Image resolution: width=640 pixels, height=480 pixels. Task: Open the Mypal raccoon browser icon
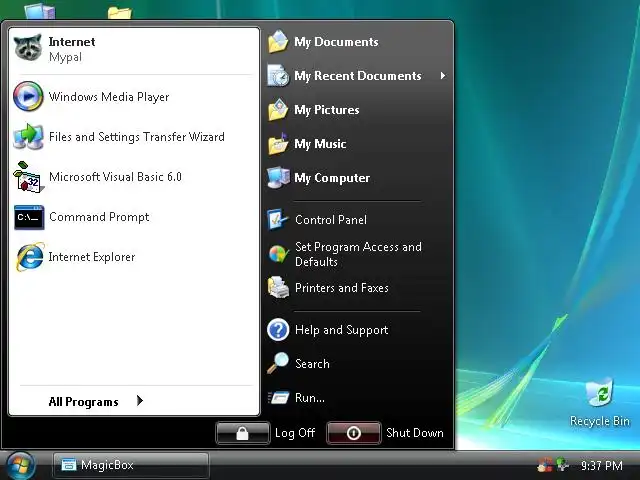tap(28, 48)
